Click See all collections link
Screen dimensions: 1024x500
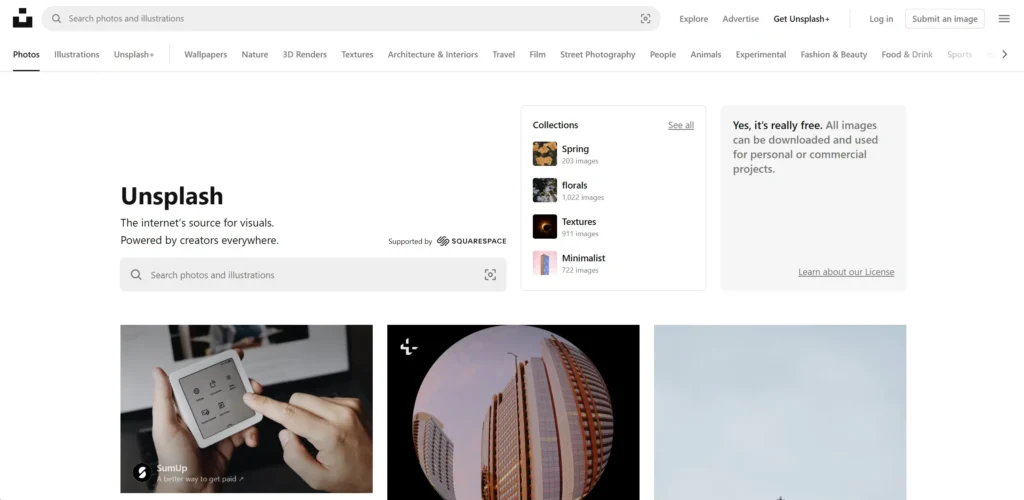[680, 126]
